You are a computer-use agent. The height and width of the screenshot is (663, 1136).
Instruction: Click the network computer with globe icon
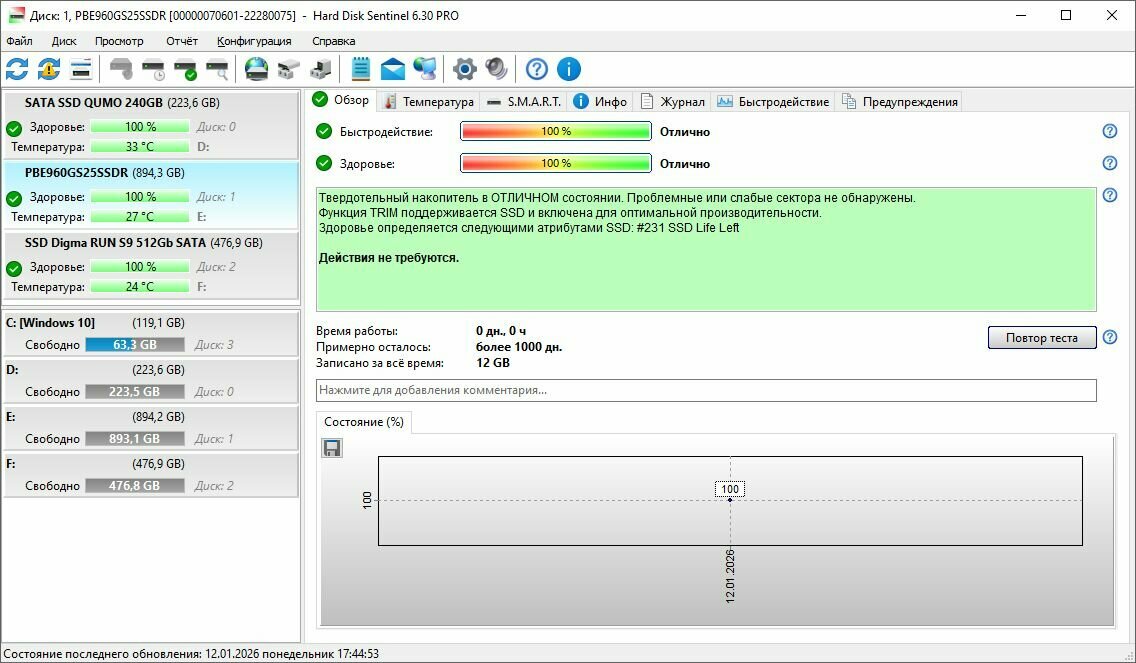pos(425,70)
